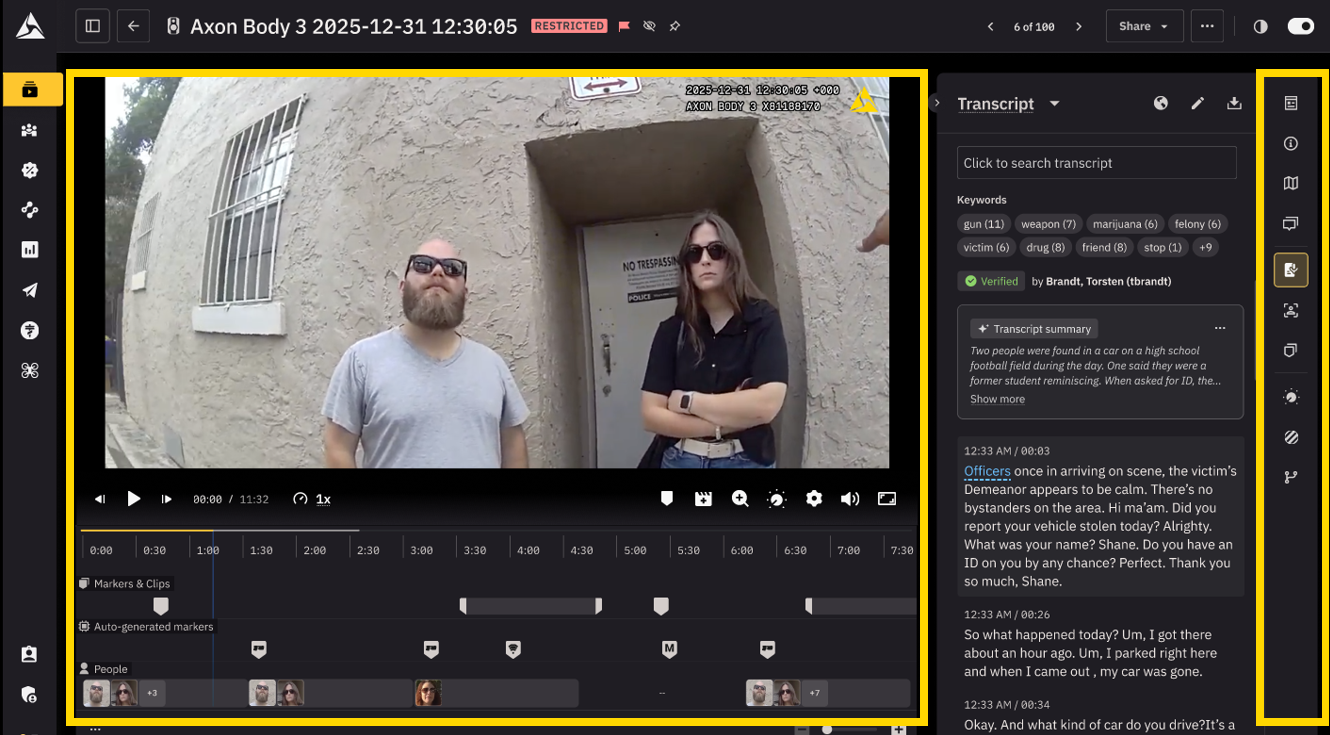Edit the transcript with pencil icon

1197,103
